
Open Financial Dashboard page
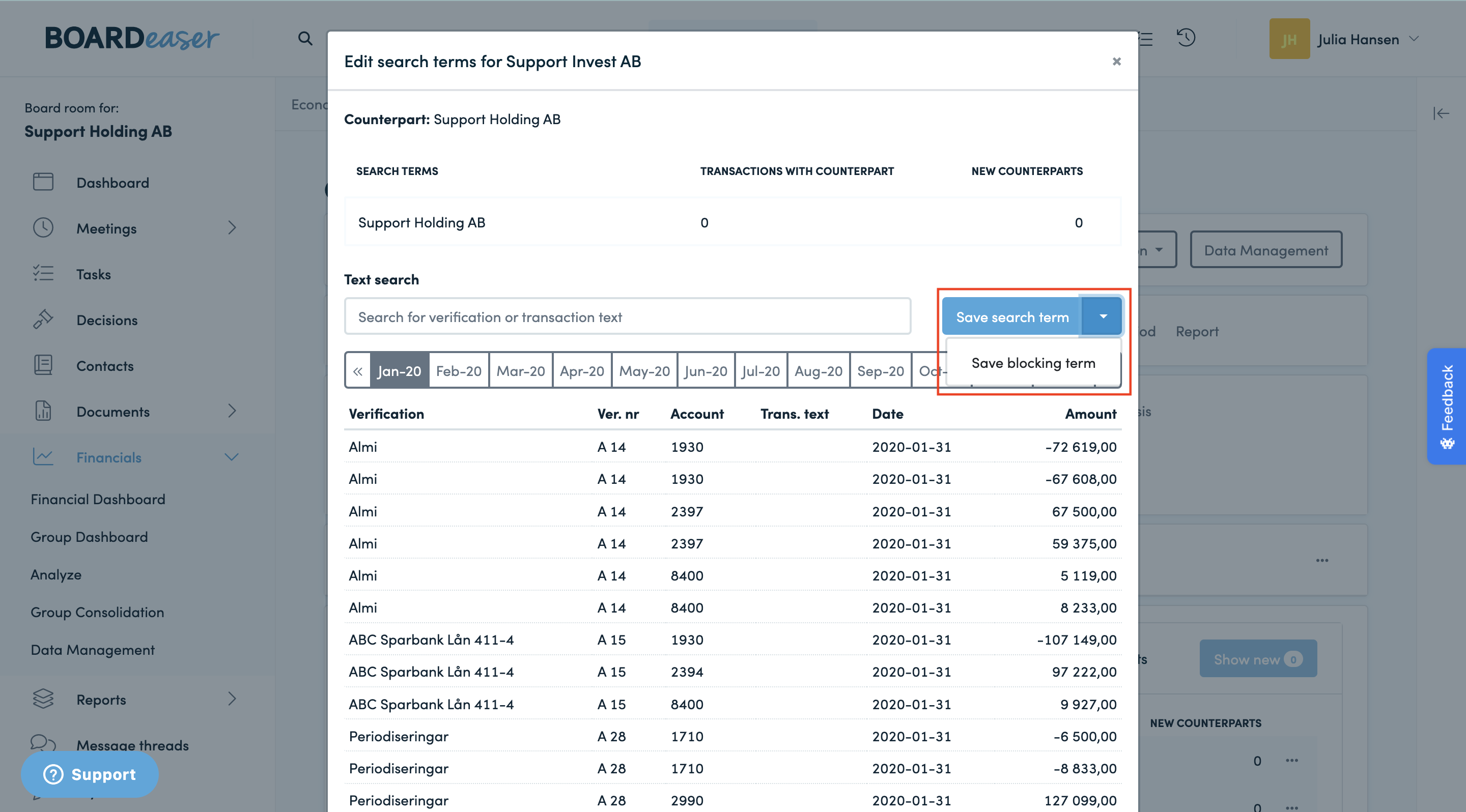(98, 499)
